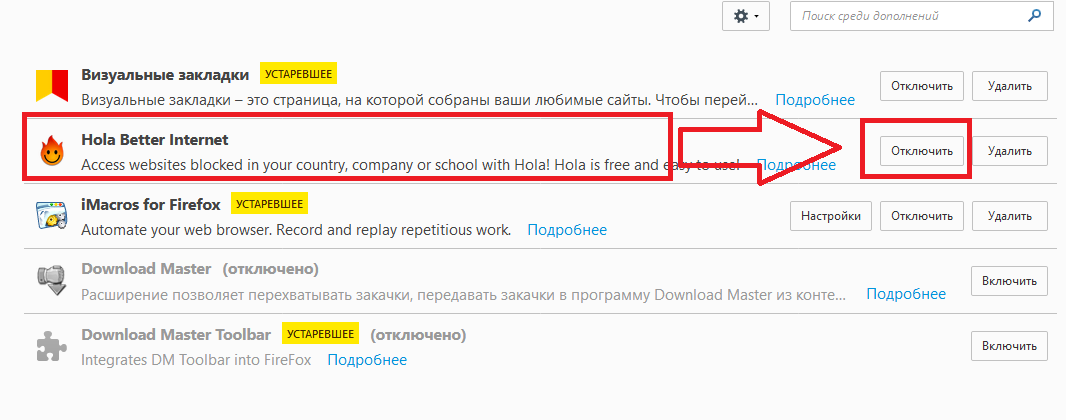Image resolution: width=1066 pixels, height=420 pixels.
Task: Click the Access websites blocked description
Action: pyautogui.click(x=410, y=164)
